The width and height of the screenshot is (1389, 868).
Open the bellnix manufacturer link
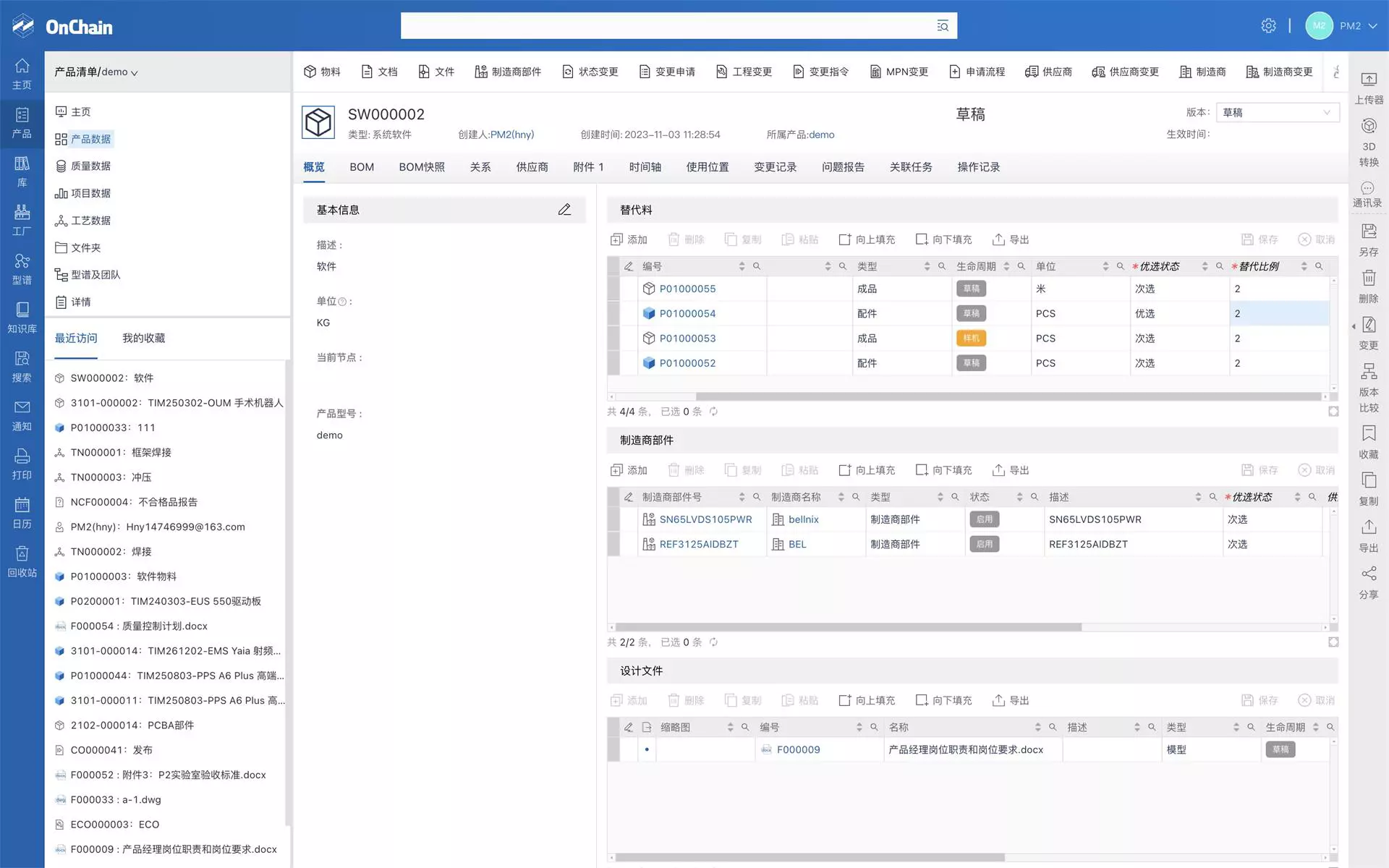pyautogui.click(x=803, y=519)
